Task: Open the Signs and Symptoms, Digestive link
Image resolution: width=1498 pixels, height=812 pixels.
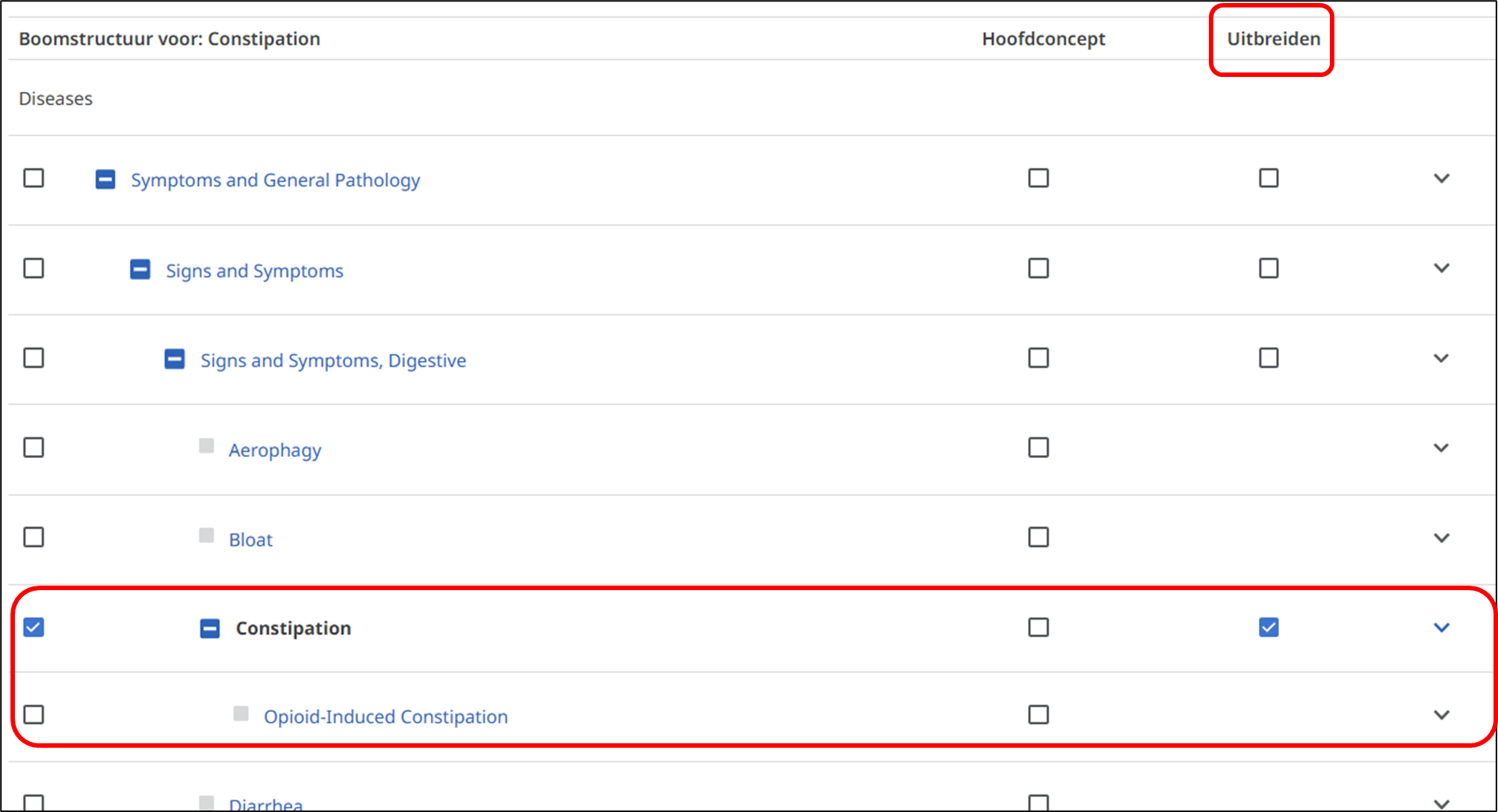Action: [x=333, y=361]
